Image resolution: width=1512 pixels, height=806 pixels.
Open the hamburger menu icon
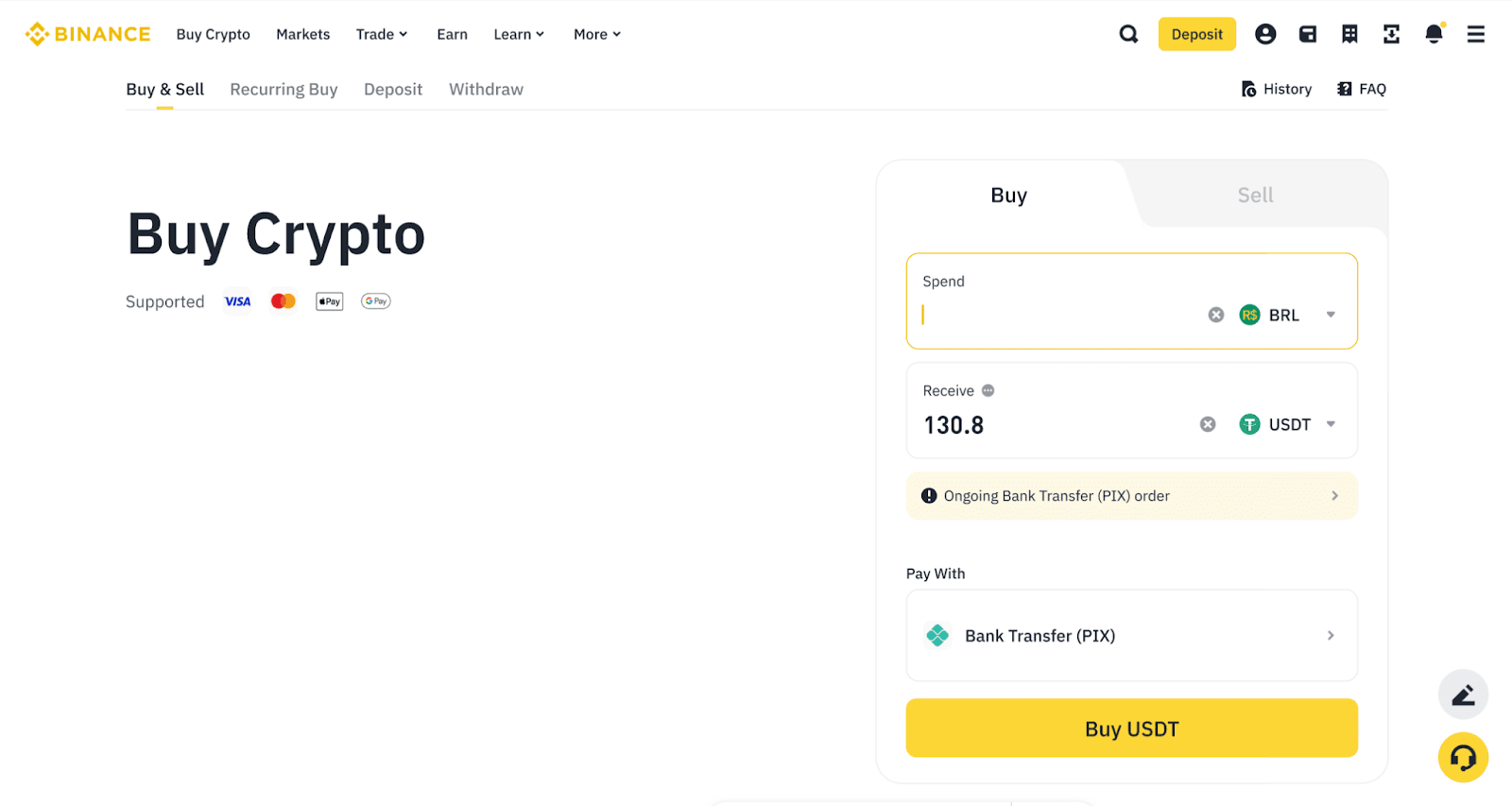1475,34
